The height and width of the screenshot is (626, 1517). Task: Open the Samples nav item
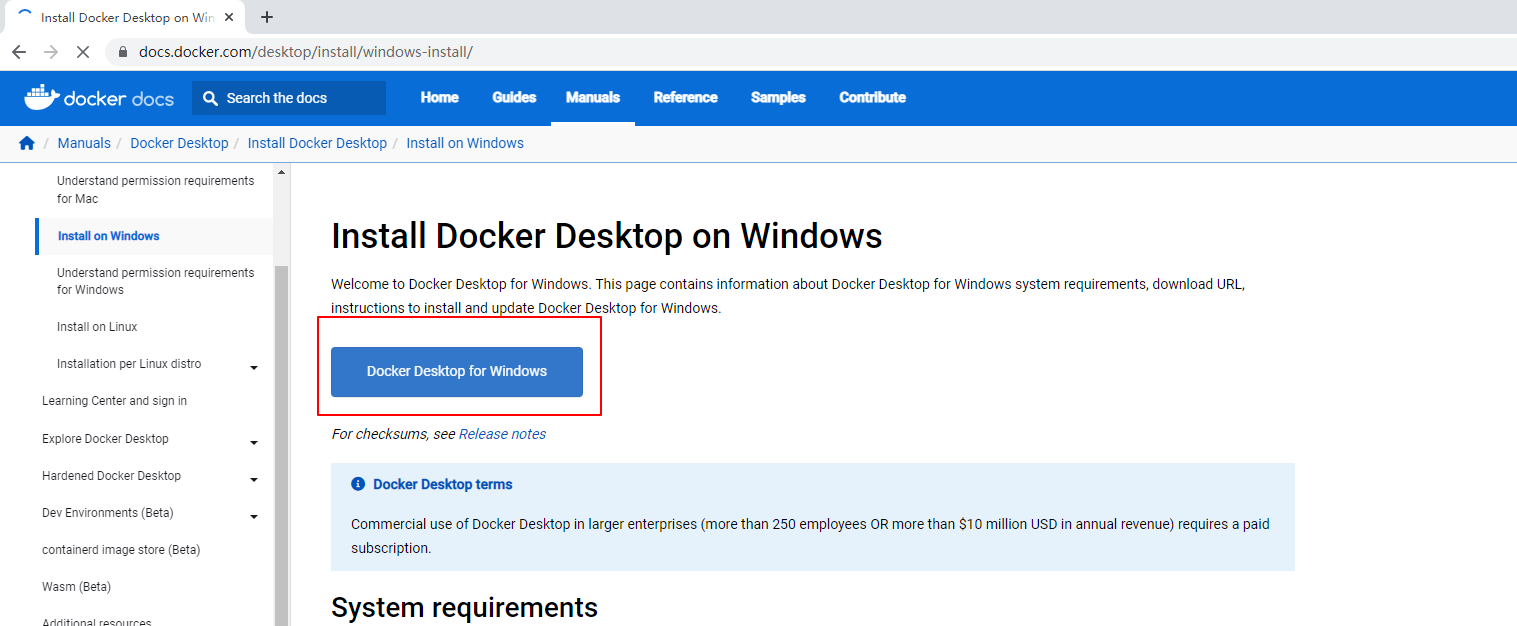pyautogui.click(x=778, y=97)
